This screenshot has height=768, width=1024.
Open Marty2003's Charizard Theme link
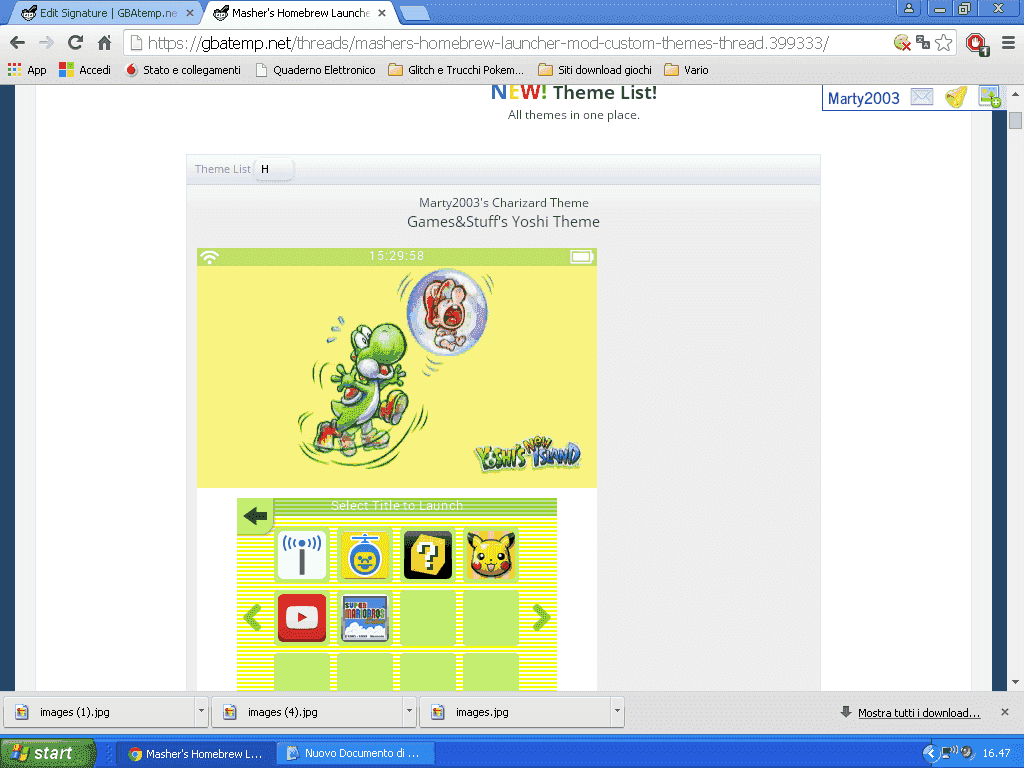coord(504,203)
